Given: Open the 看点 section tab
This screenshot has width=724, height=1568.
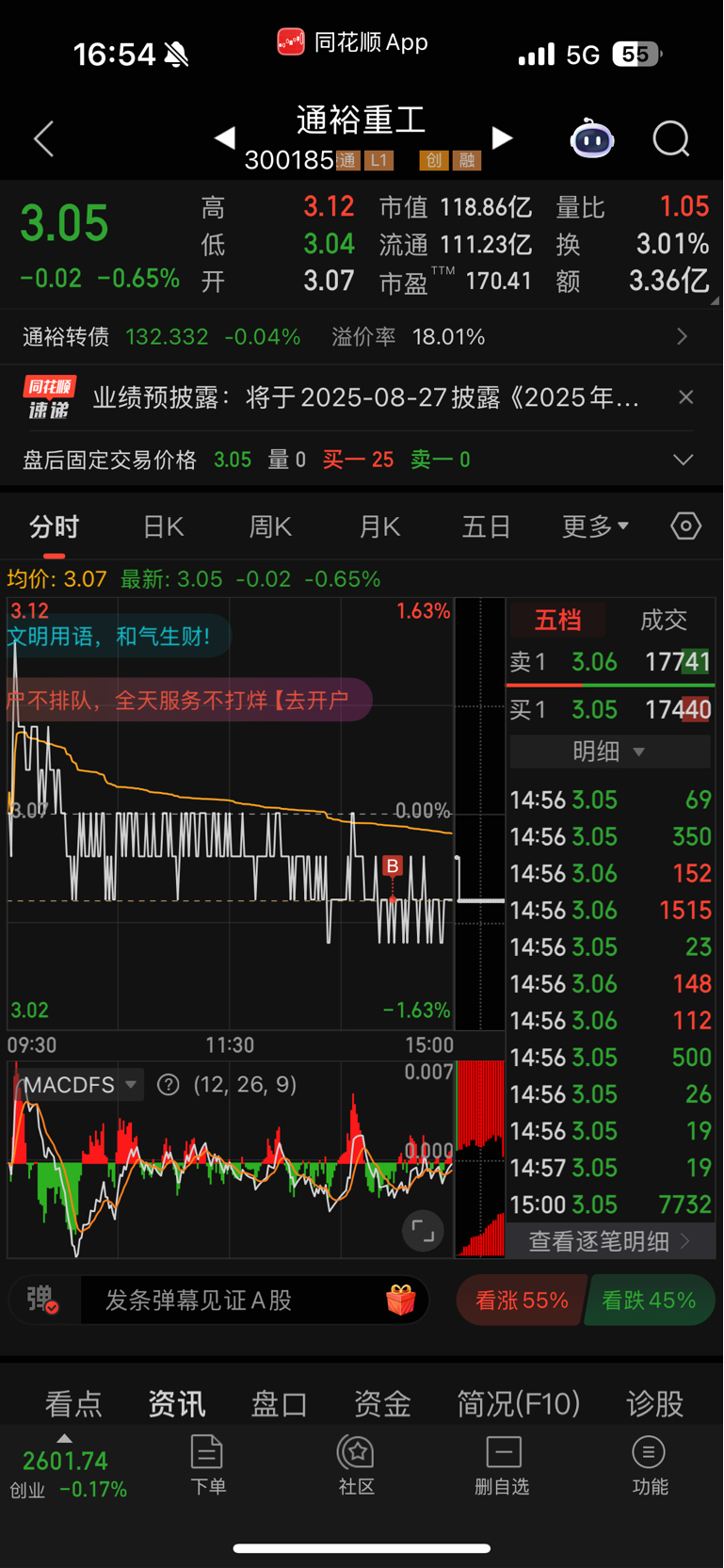Looking at the screenshot, I should [73, 1404].
